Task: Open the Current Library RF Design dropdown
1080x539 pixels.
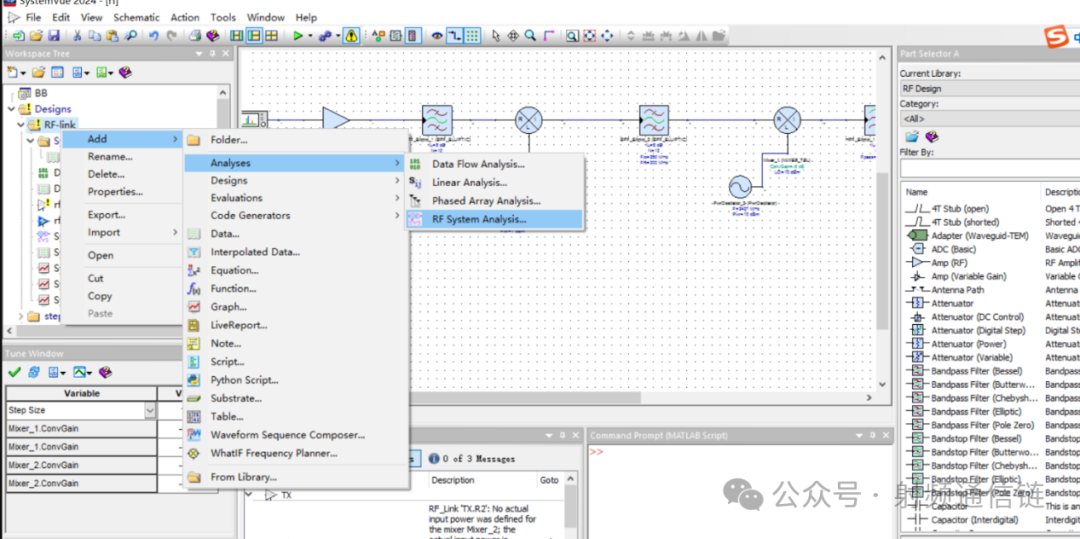Action: coord(990,88)
